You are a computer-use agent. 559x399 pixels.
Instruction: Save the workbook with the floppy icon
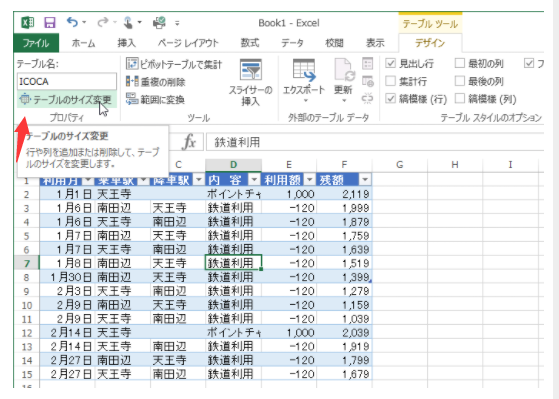(50, 23)
